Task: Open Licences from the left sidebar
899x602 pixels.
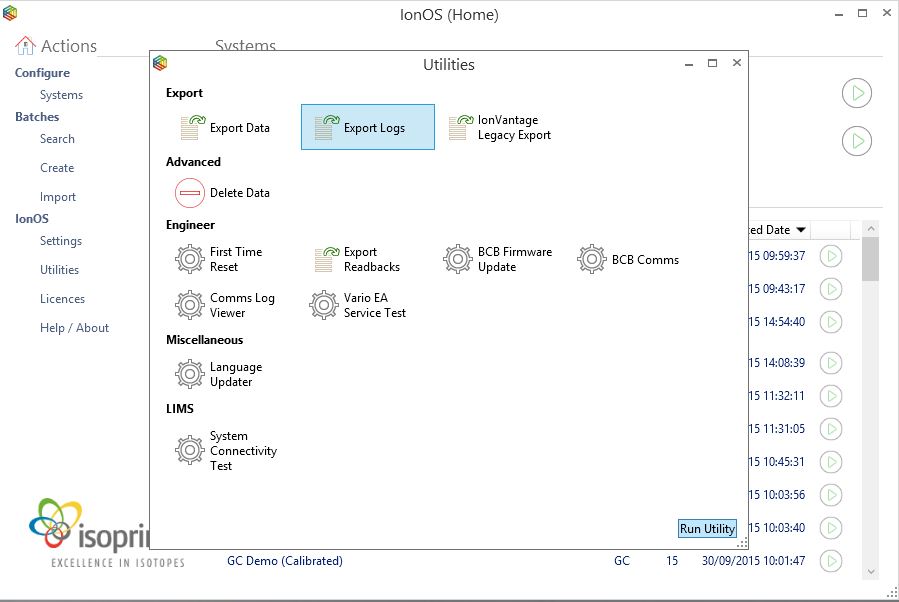Action: 62,299
